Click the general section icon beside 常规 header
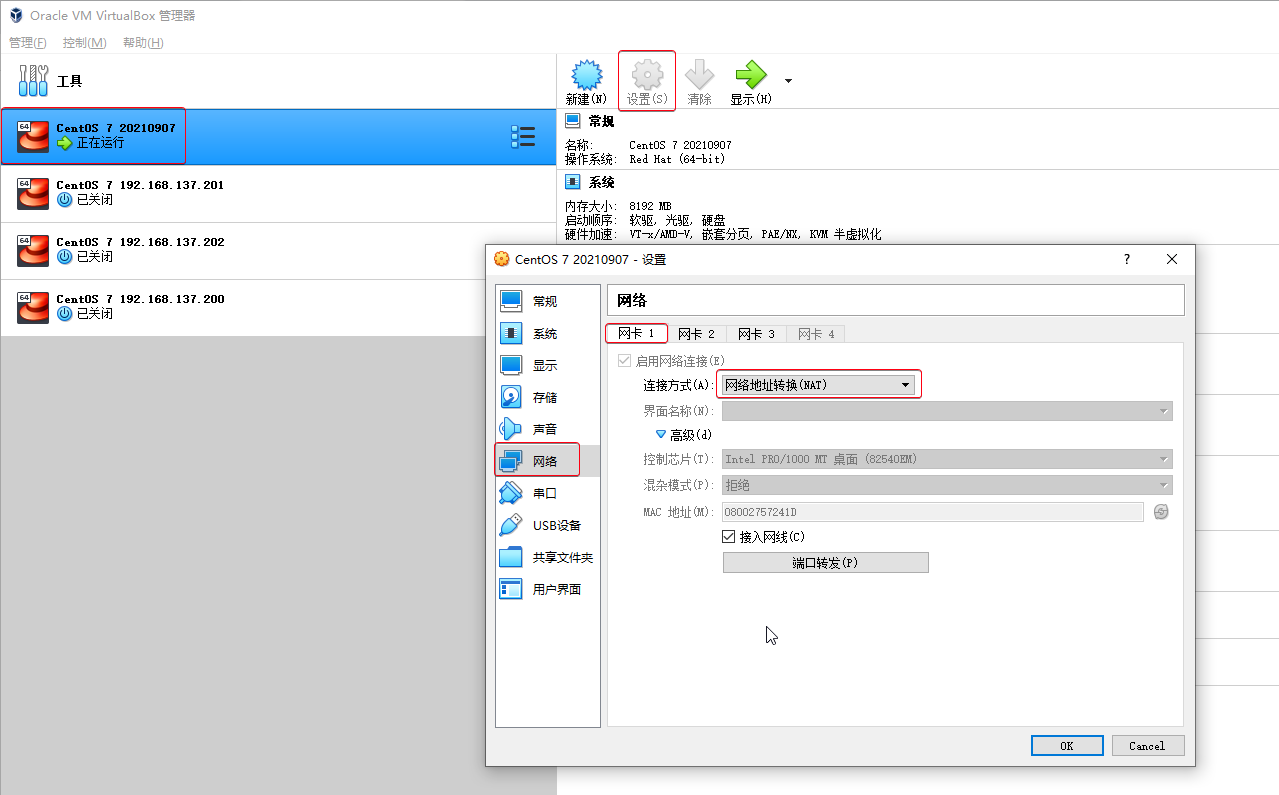The height and width of the screenshot is (795, 1279). click(x=573, y=121)
